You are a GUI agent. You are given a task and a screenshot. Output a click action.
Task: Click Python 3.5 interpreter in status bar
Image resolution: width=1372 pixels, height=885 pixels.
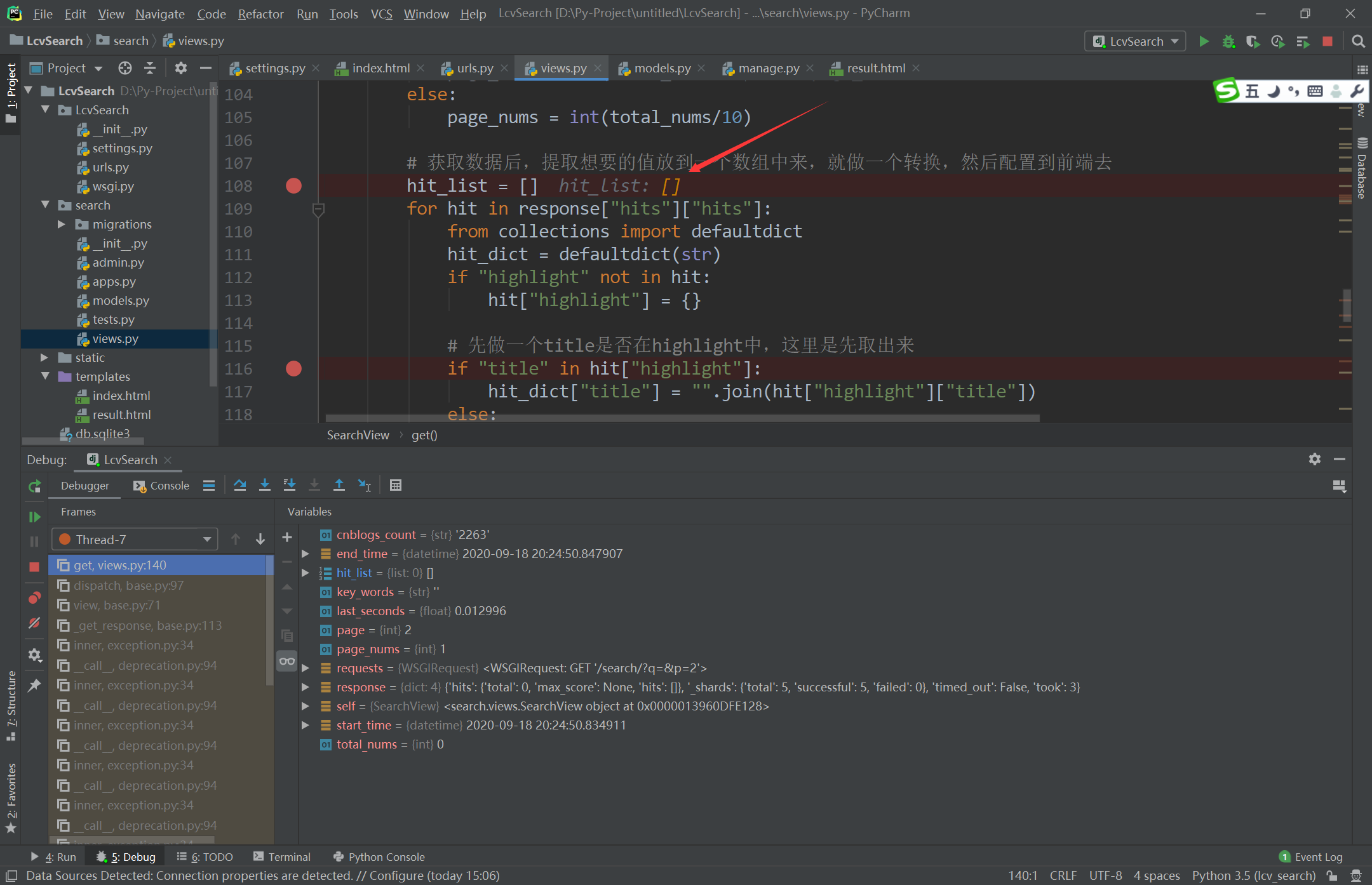click(1253, 875)
